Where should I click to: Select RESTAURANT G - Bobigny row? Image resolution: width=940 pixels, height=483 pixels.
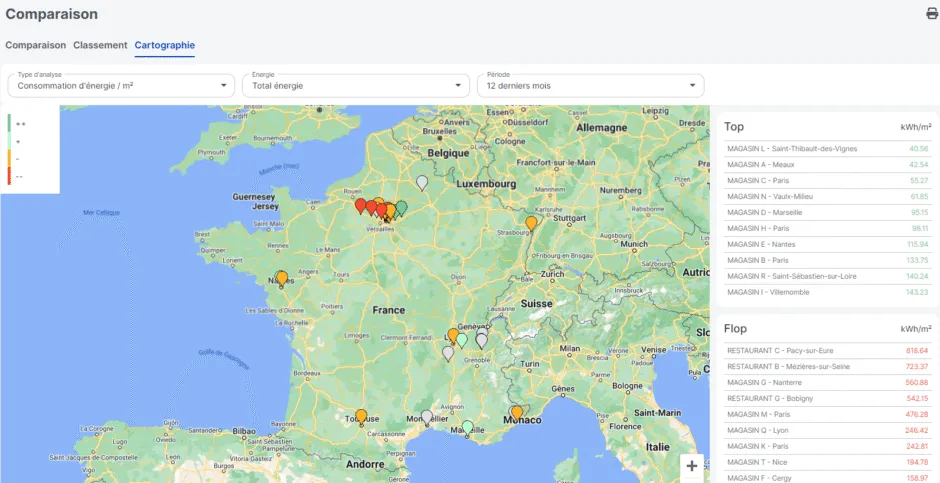click(x=827, y=399)
